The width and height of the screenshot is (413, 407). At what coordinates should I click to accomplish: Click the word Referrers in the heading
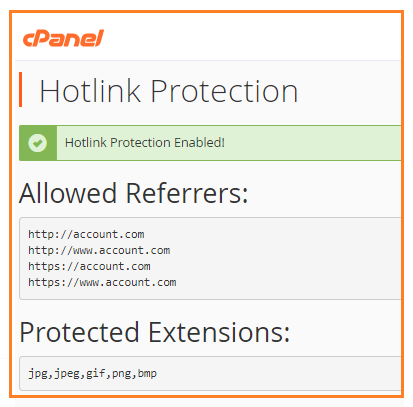pyautogui.click(x=187, y=193)
